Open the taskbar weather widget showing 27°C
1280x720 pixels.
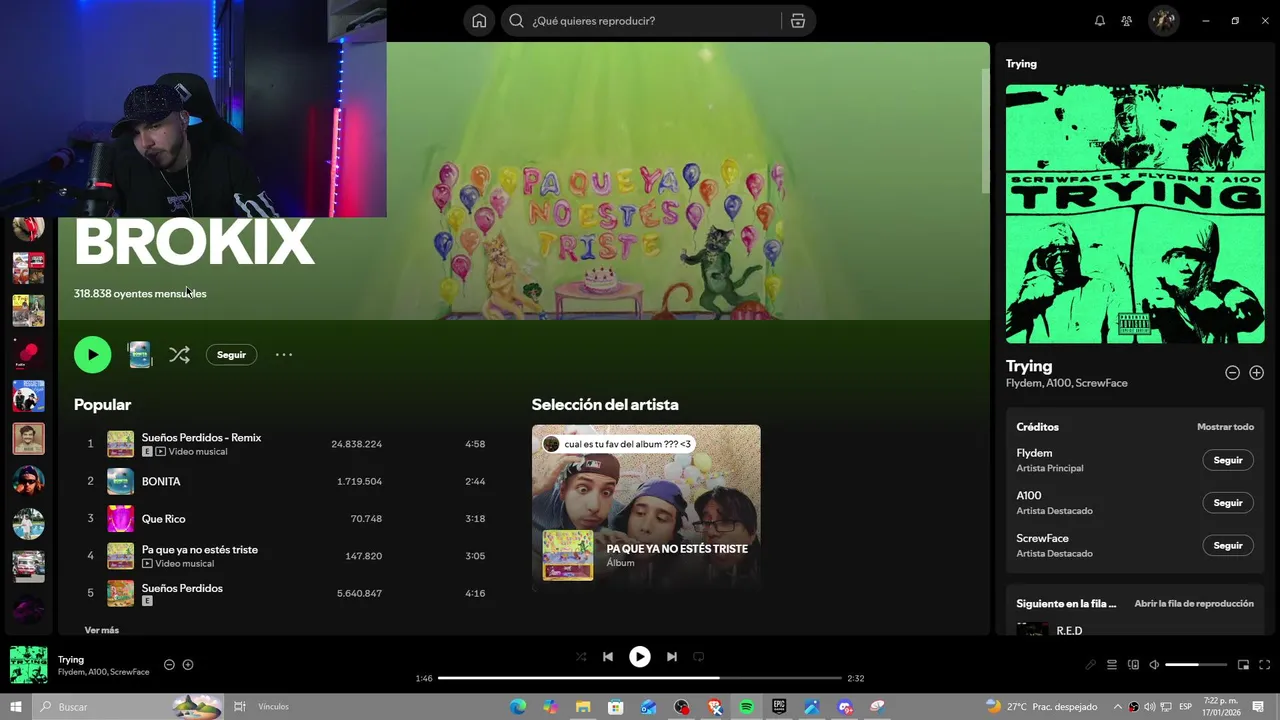[1041, 707]
